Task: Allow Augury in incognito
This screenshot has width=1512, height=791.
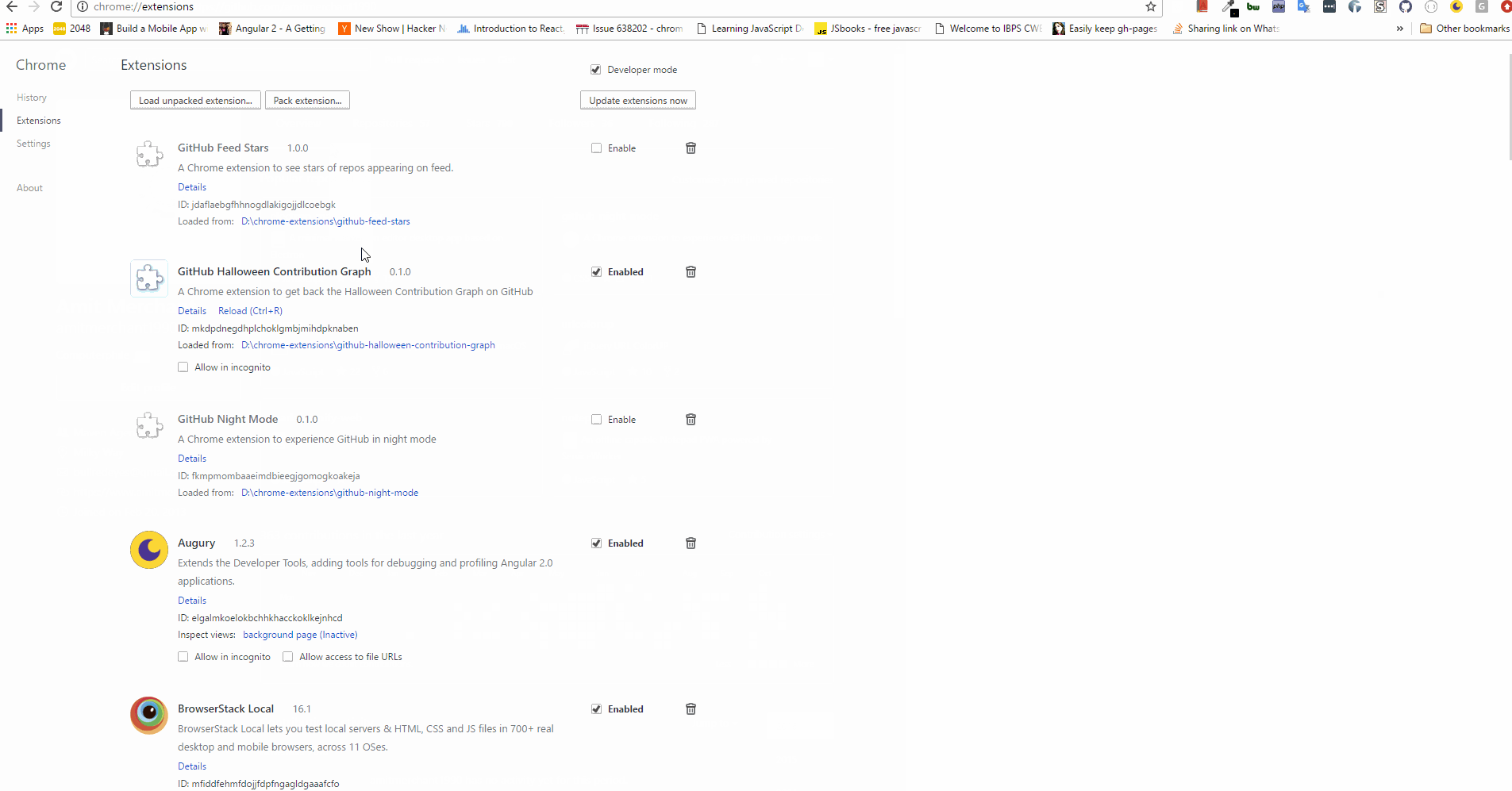Action: click(183, 657)
